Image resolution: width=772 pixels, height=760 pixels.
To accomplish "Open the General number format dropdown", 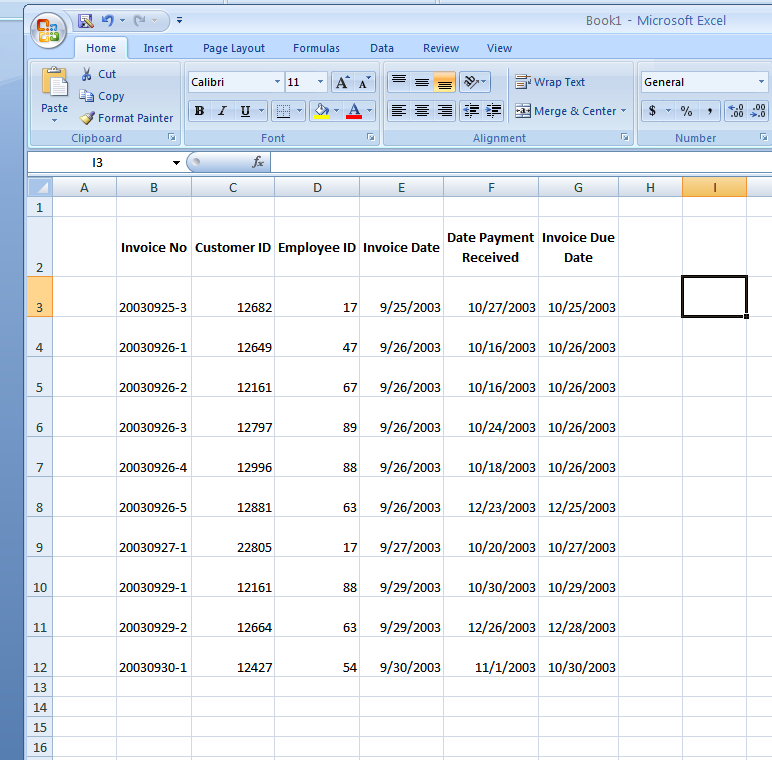I will pyautogui.click(x=761, y=82).
